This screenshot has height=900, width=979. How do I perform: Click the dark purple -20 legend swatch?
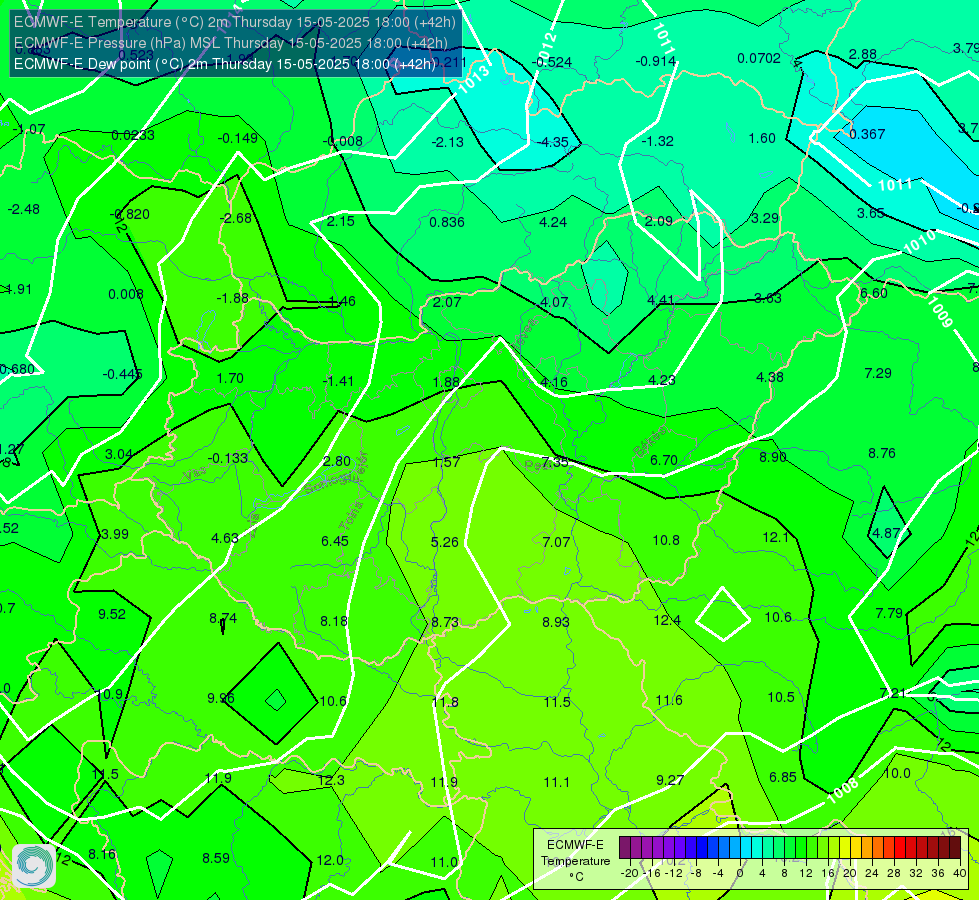click(x=624, y=848)
